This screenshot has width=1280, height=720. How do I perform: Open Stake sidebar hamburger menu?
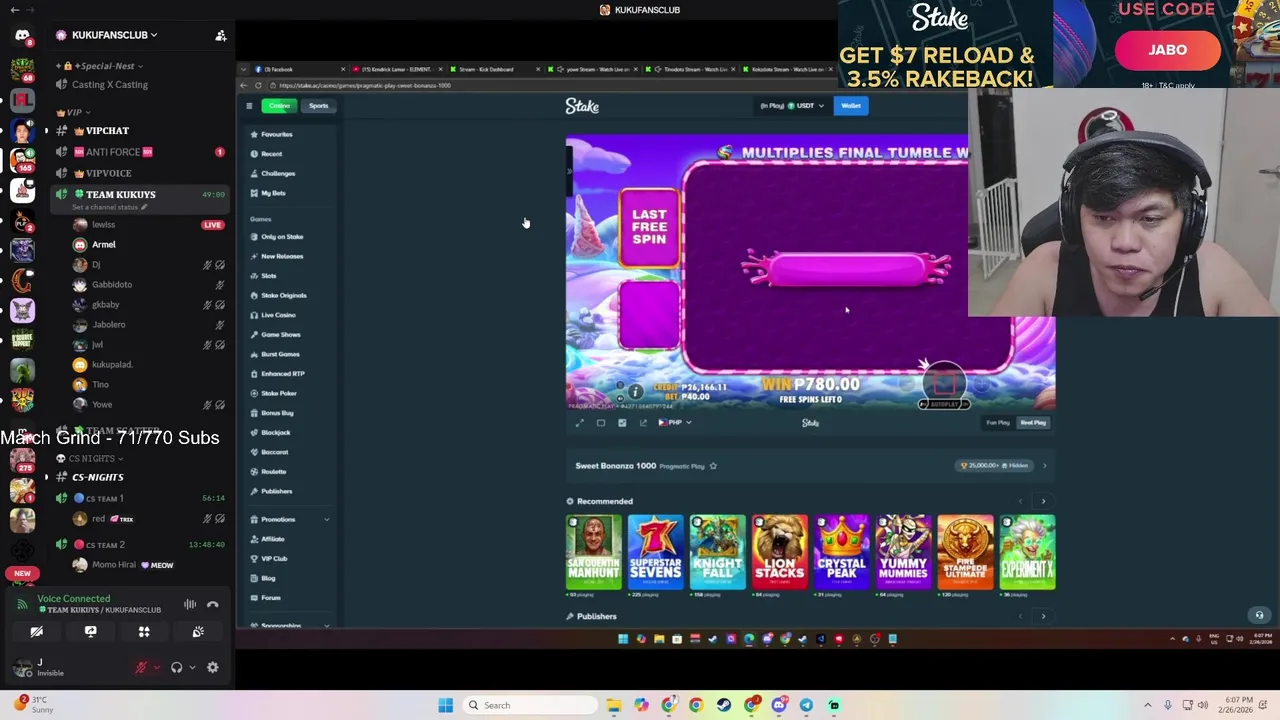click(249, 106)
